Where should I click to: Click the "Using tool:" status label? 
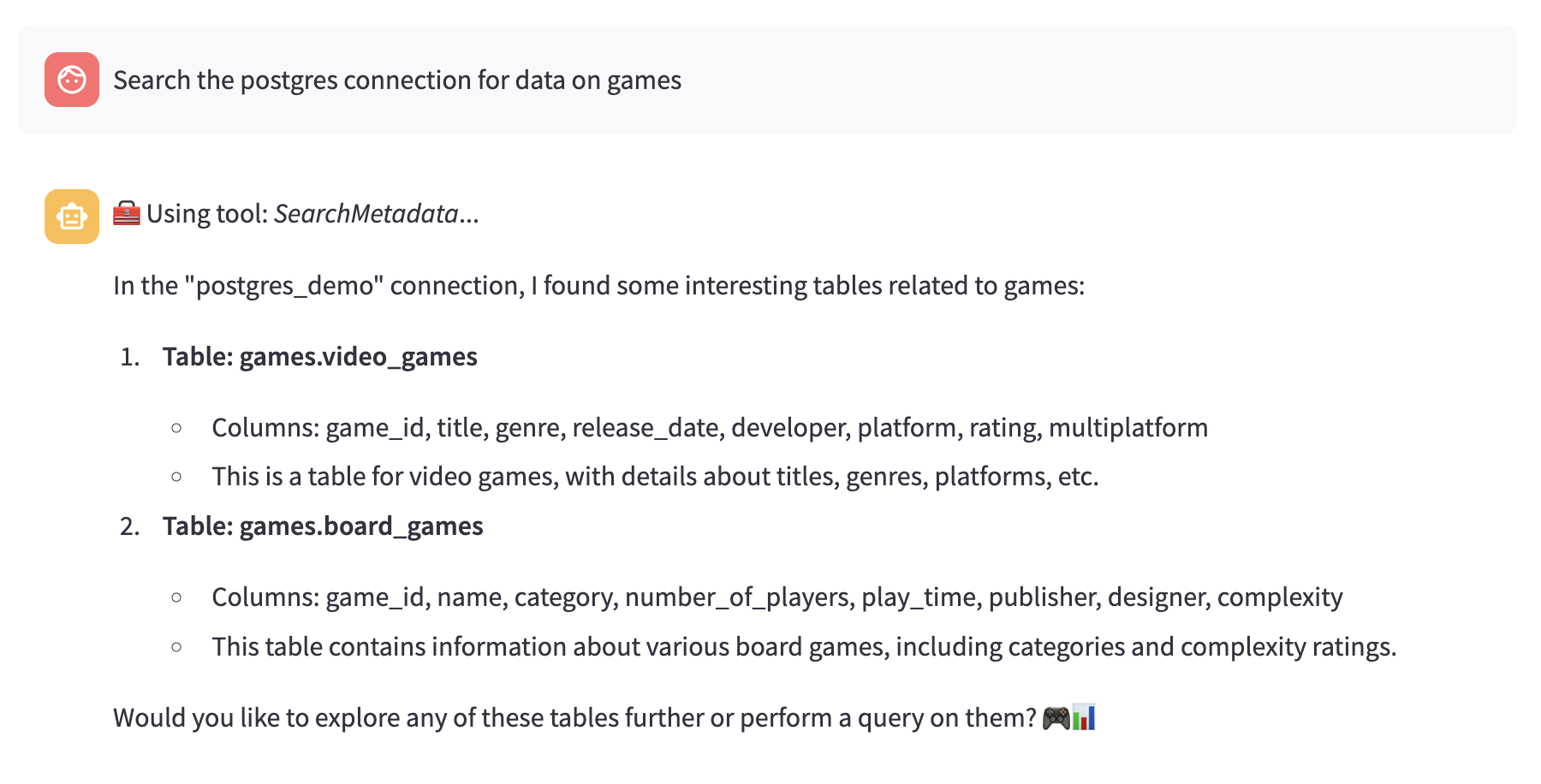[207, 214]
